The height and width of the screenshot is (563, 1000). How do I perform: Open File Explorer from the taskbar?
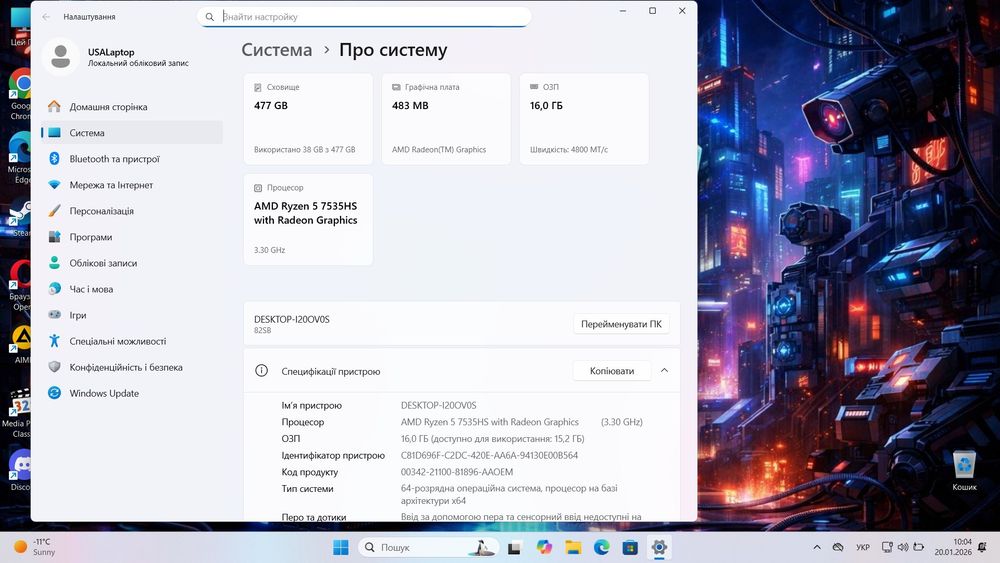tap(573, 547)
